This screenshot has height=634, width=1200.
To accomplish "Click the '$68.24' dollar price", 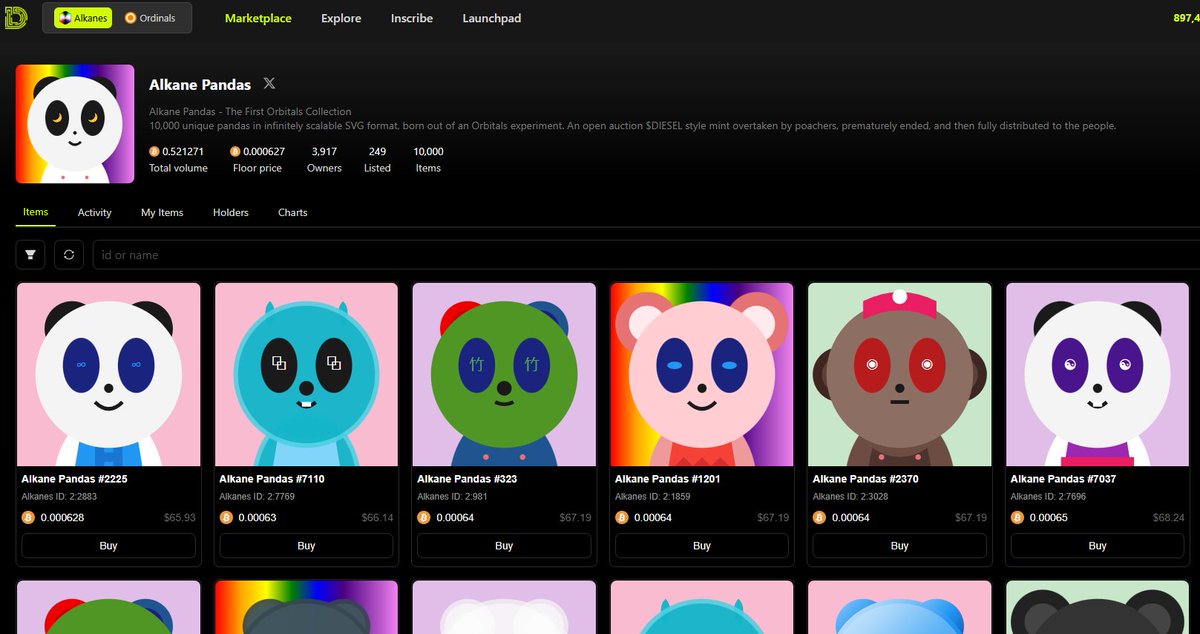I will pos(1169,518).
